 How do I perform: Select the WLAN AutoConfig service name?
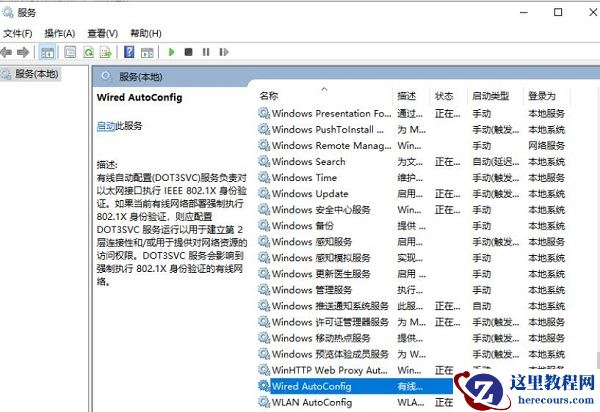(x=312, y=403)
